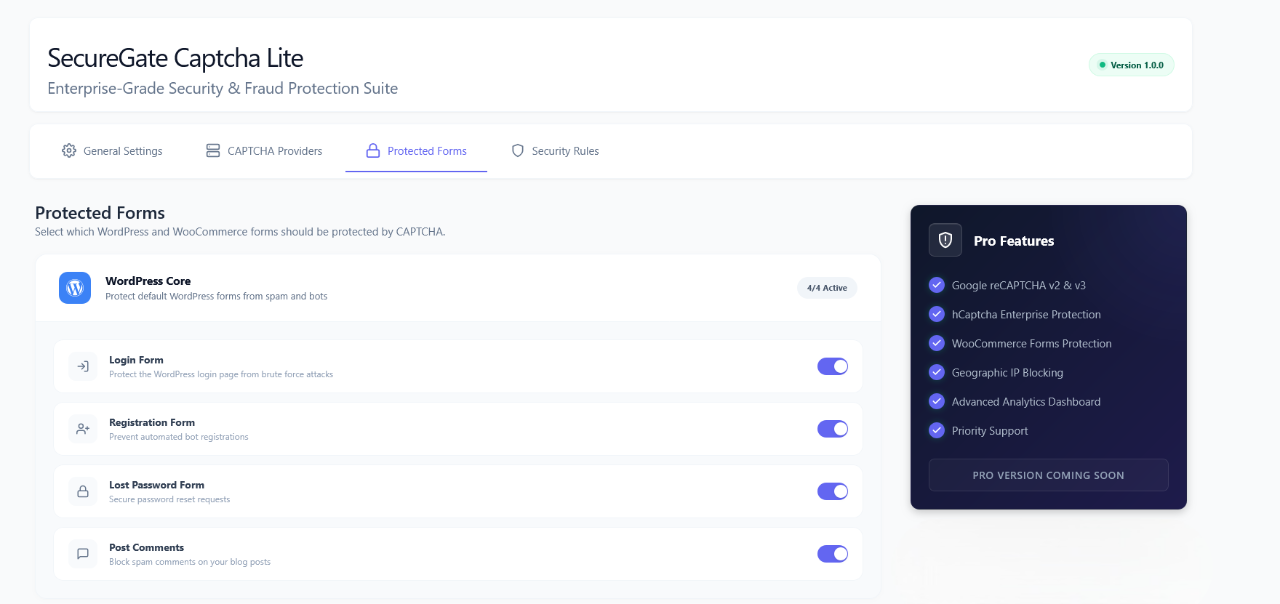Click the Pro Features shield icon
Viewport: 1280px width, 604px height.
[944, 240]
